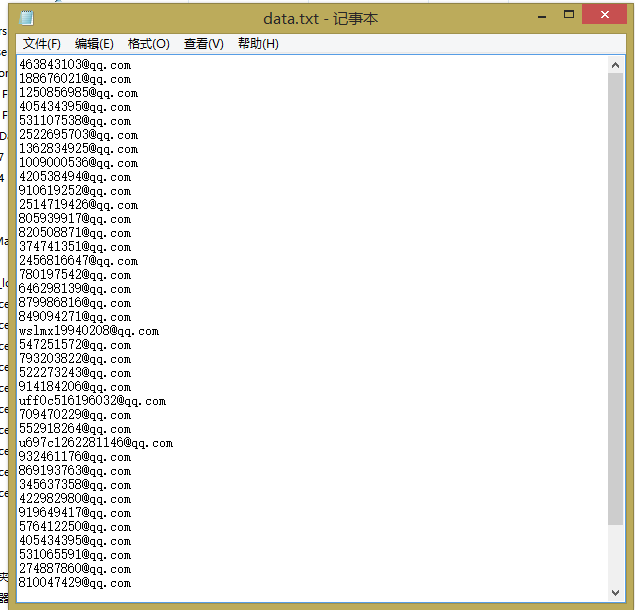Image resolution: width=635 pixels, height=610 pixels.
Task: Click the line 869193763@qq.com
Action: coord(75,471)
